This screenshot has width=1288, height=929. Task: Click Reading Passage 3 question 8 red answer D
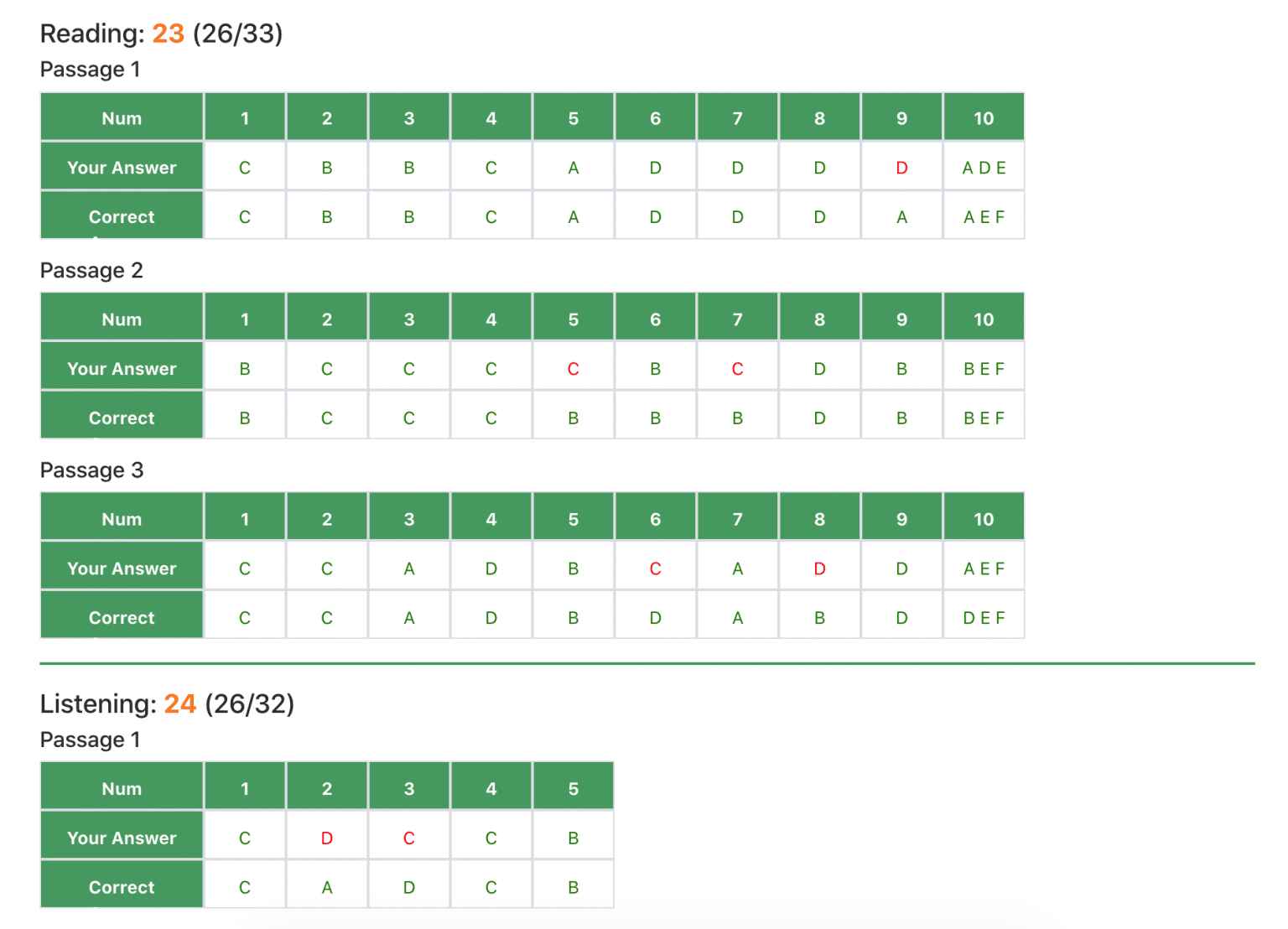[819, 568]
